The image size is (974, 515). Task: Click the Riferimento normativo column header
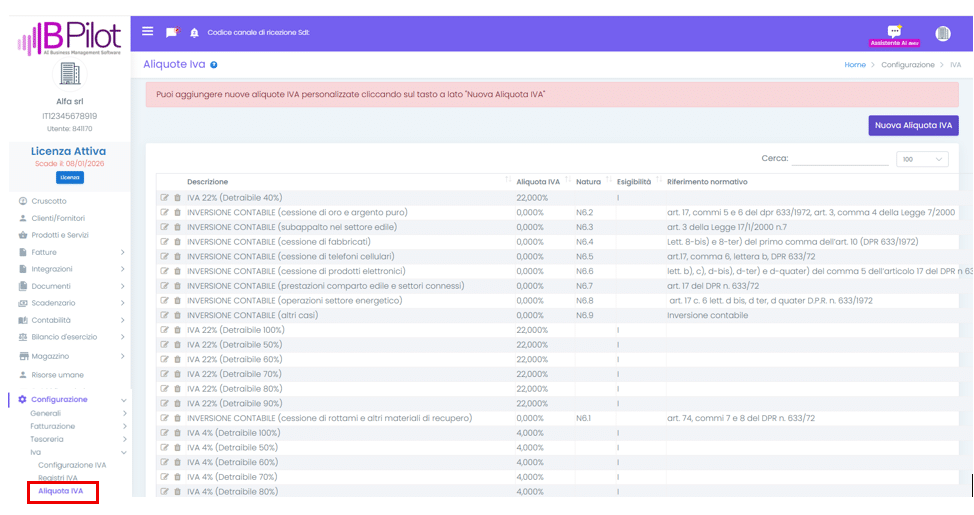click(707, 182)
